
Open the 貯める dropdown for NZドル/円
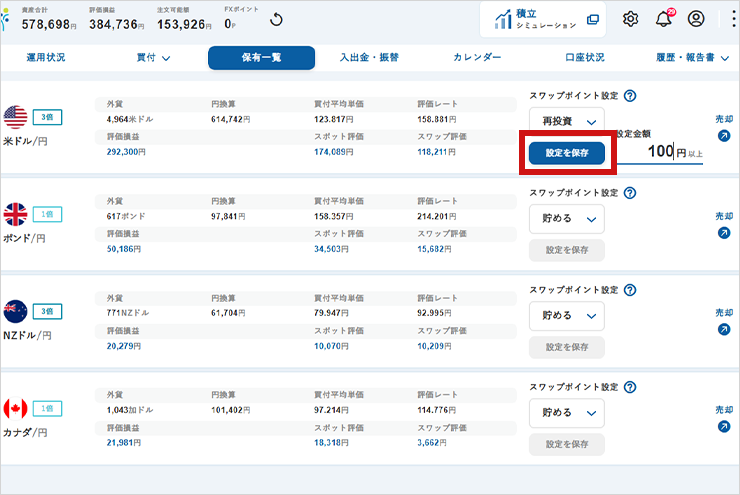tap(567, 316)
